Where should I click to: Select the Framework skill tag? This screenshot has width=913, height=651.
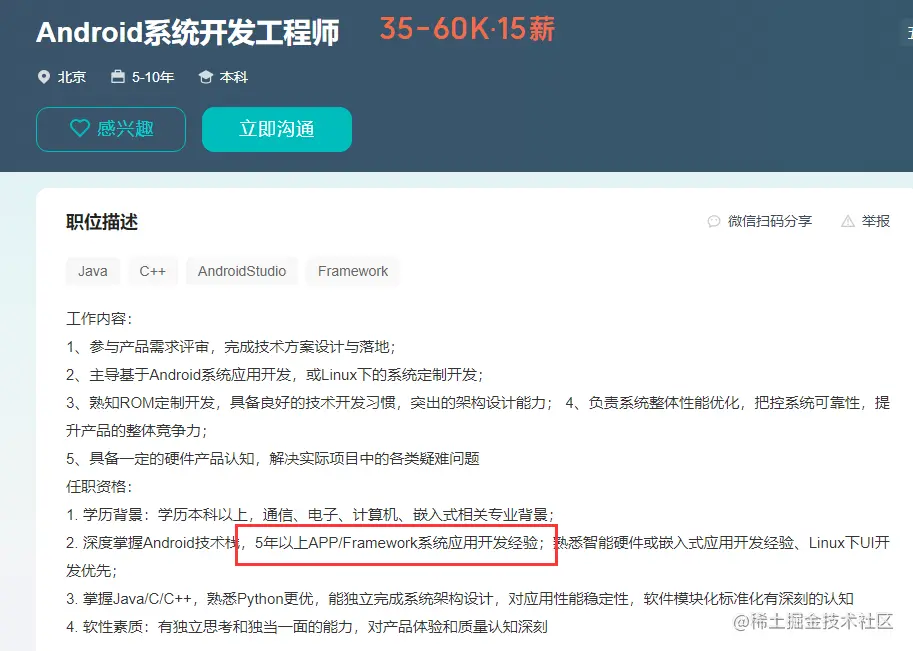[353, 271]
